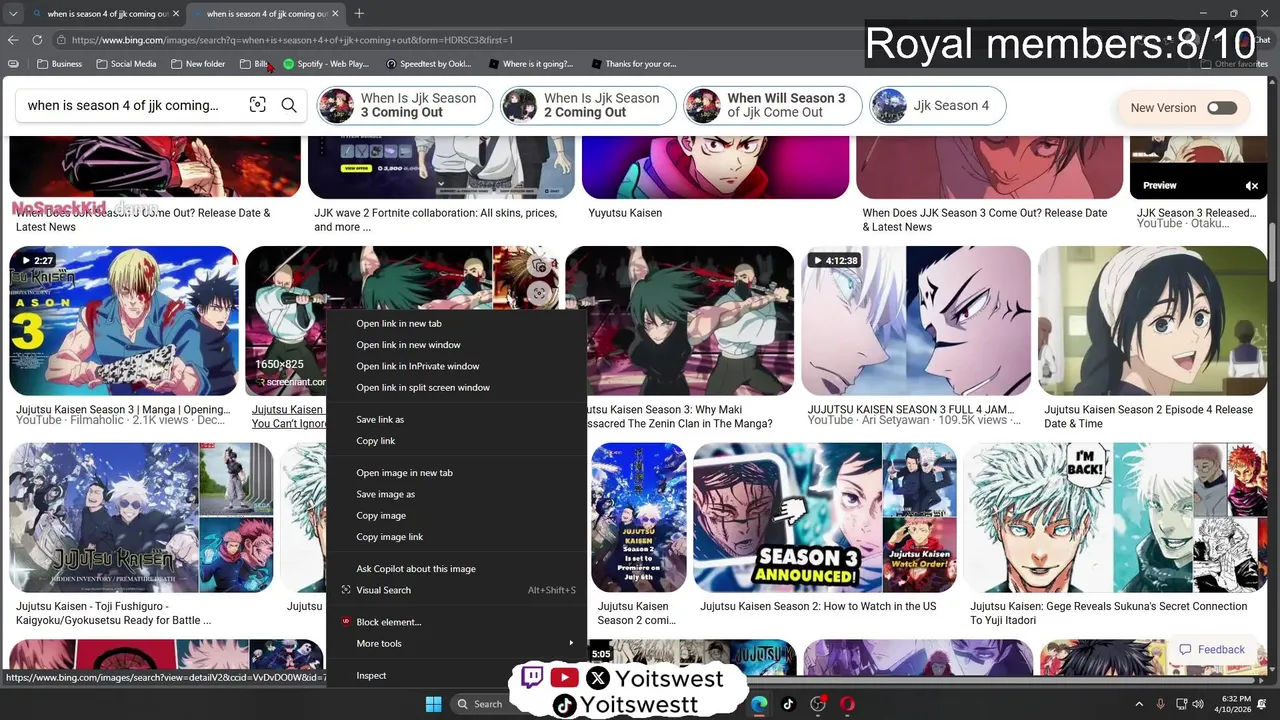Click the 'When Is Jjk Season 3 Coming Out' chip
The width and height of the screenshot is (1280, 720).
405,105
